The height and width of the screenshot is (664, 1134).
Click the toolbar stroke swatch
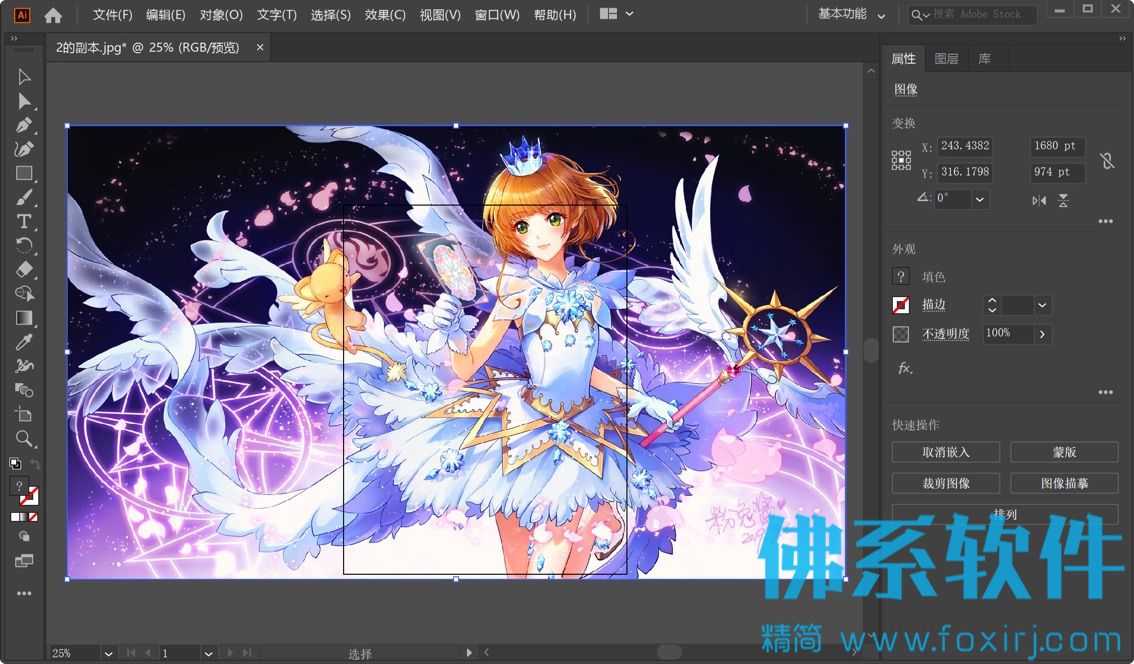tap(30, 496)
